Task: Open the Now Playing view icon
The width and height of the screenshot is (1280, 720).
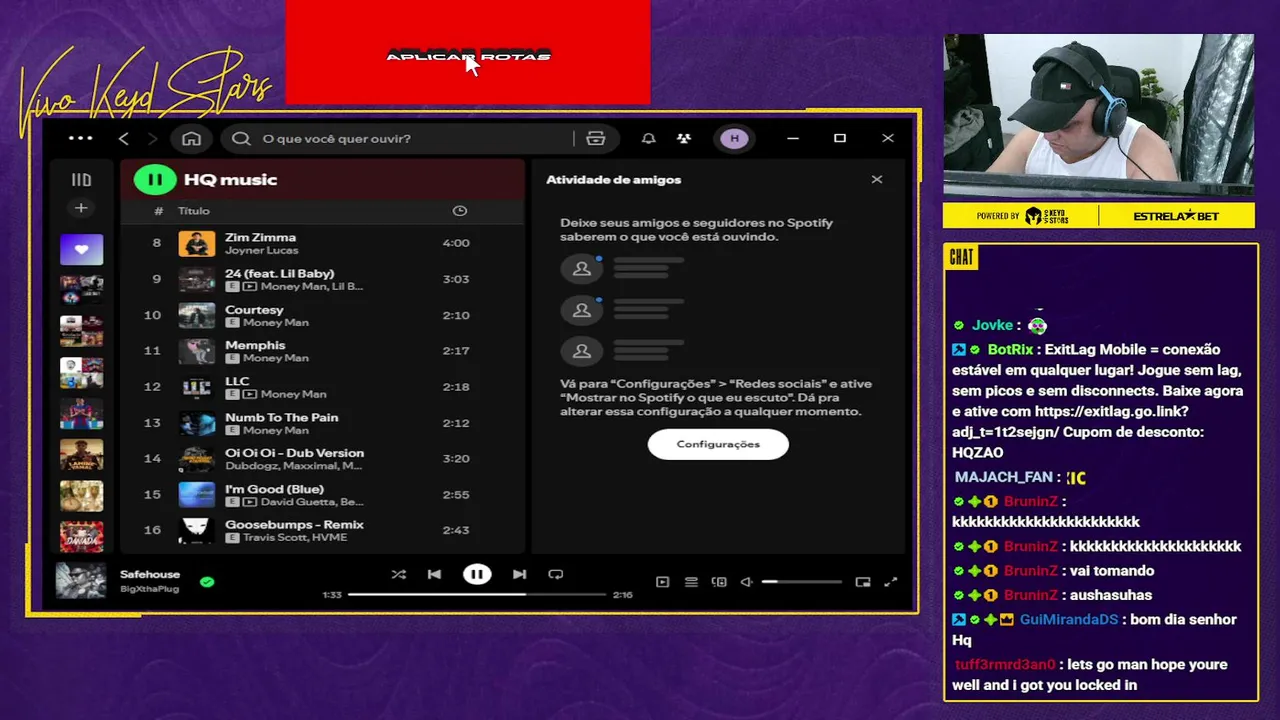Action: (662, 582)
